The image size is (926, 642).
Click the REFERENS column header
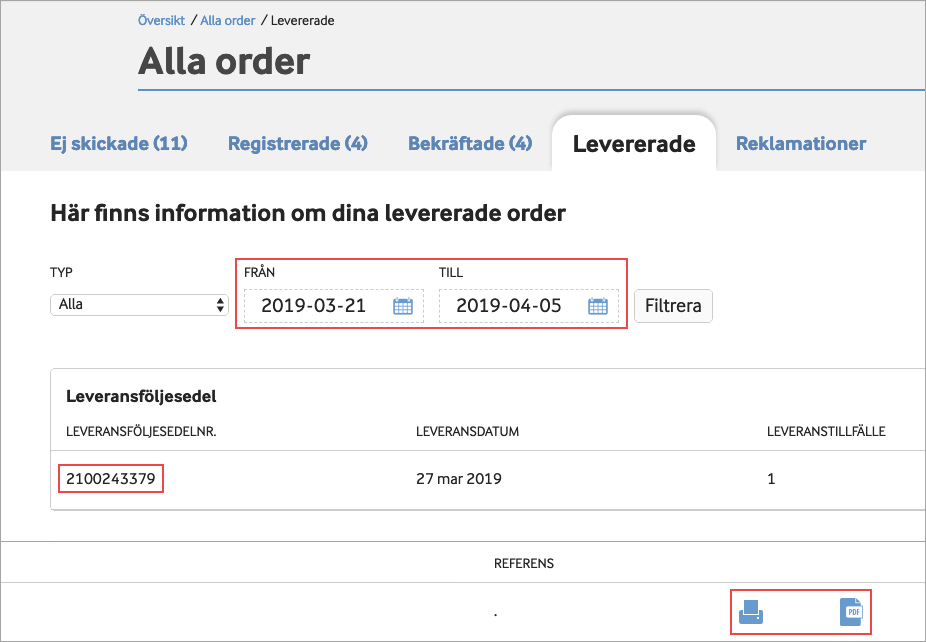(524, 563)
